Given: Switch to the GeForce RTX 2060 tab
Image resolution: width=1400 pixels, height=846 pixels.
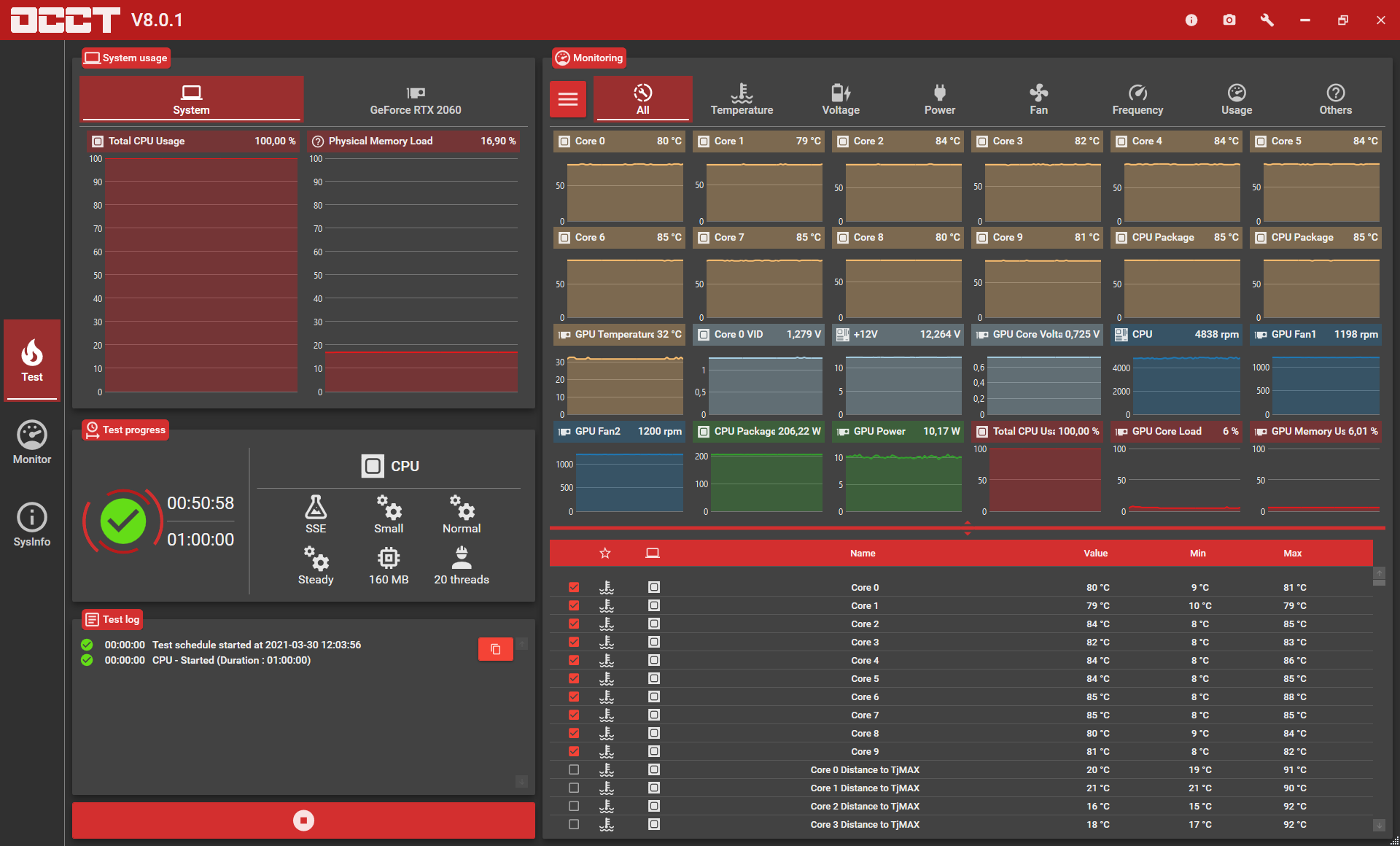Looking at the screenshot, I should click(416, 99).
